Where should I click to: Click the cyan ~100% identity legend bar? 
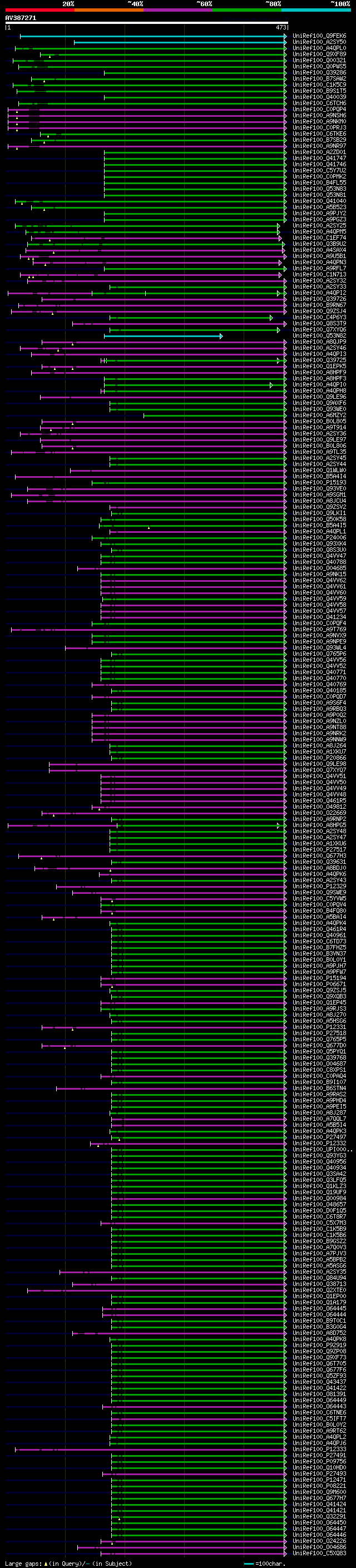click(316, 11)
